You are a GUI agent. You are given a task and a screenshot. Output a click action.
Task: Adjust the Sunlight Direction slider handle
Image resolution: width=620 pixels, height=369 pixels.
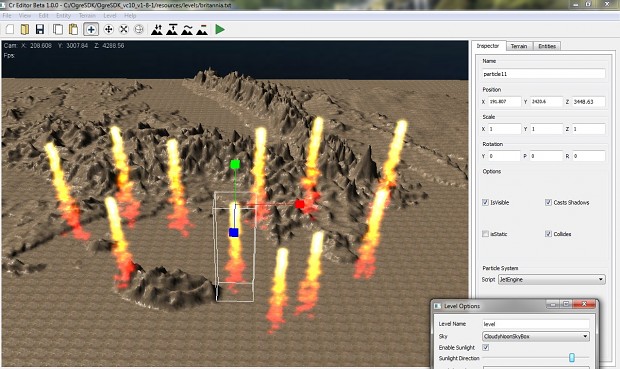click(x=571, y=358)
